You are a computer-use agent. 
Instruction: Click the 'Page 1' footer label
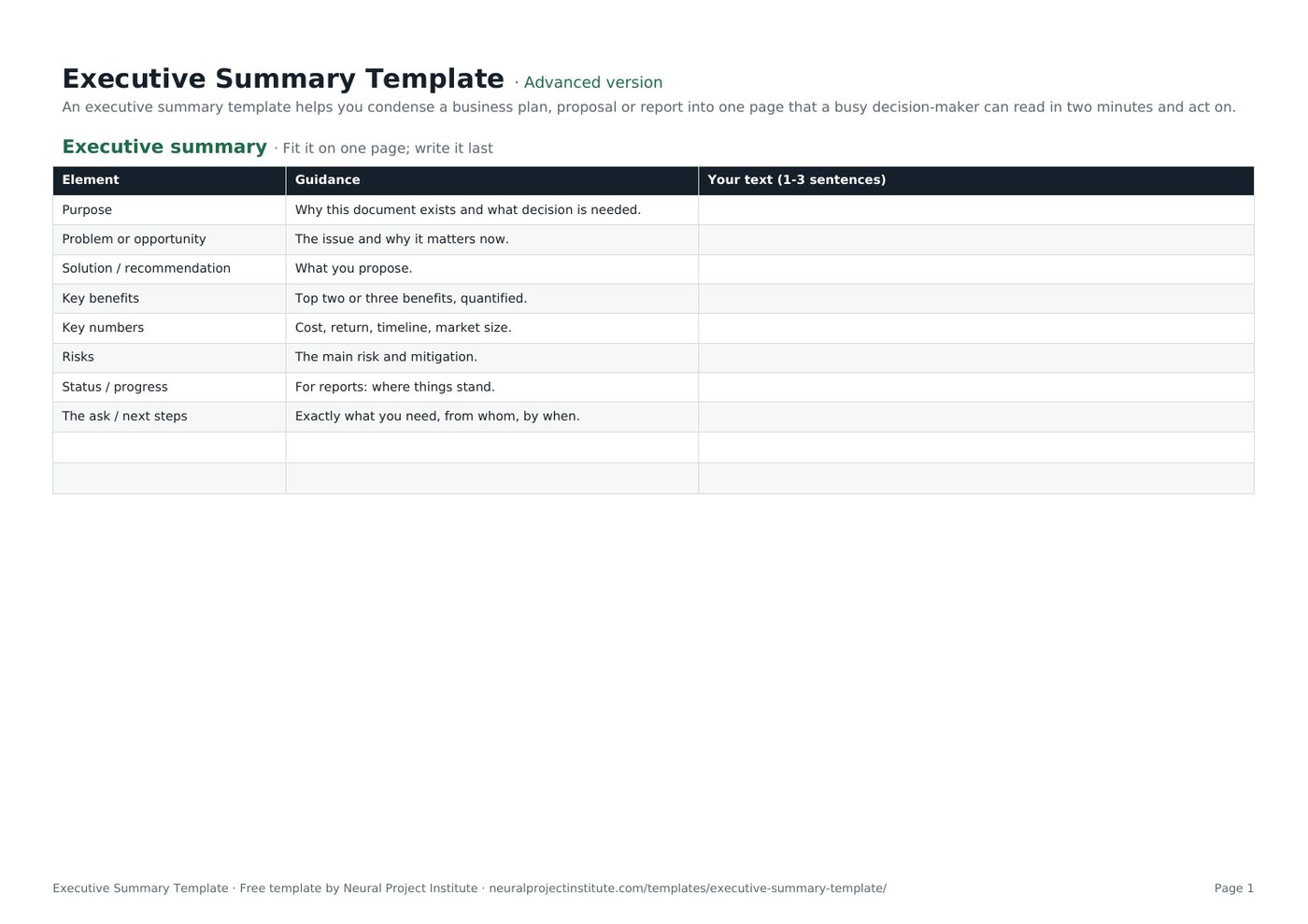pos(1234,888)
